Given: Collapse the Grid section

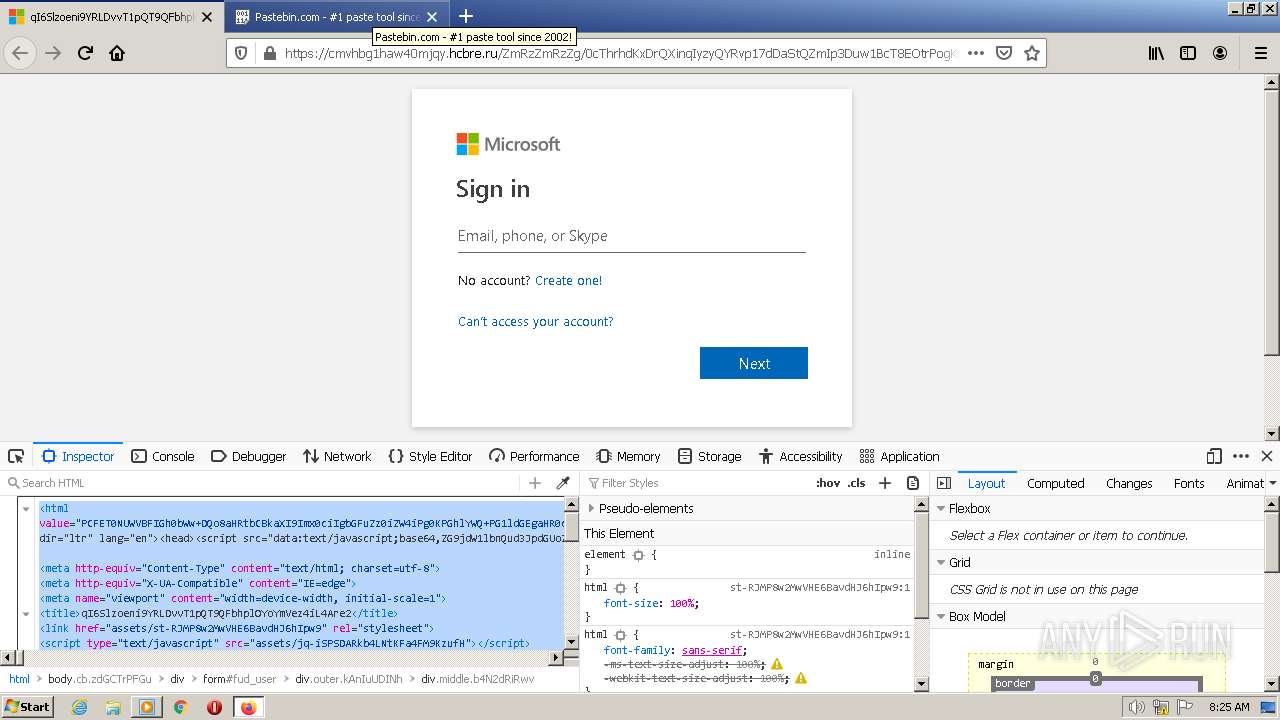Looking at the screenshot, I should point(940,562).
